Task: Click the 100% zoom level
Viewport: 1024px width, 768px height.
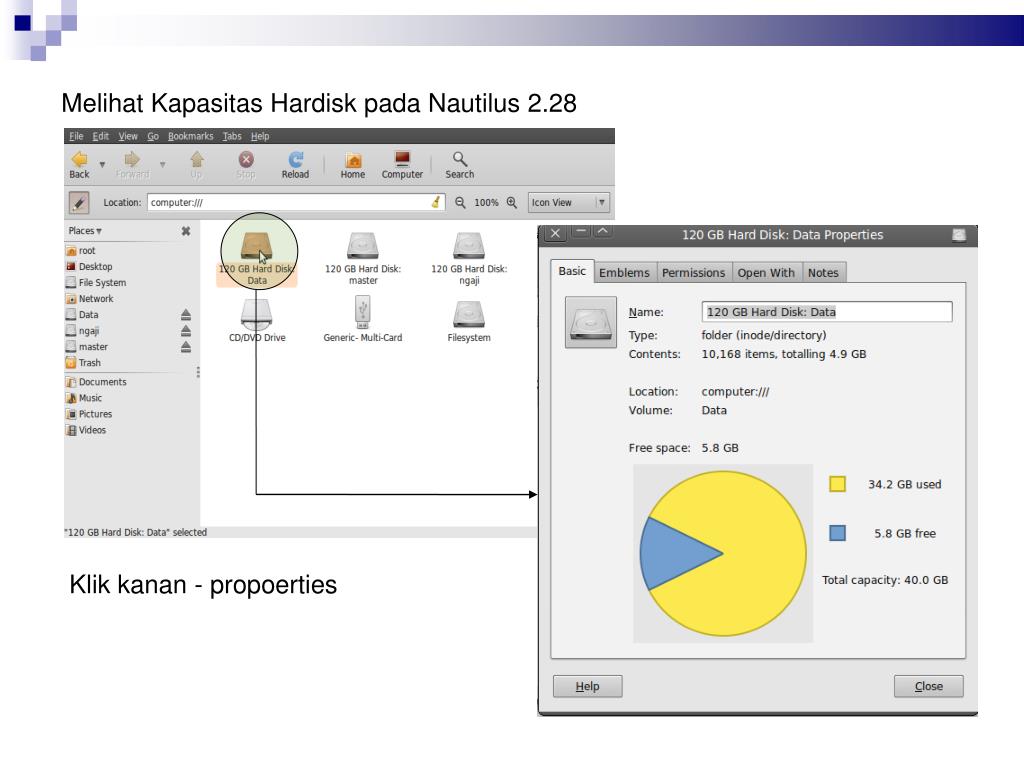Action: (x=486, y=202)
